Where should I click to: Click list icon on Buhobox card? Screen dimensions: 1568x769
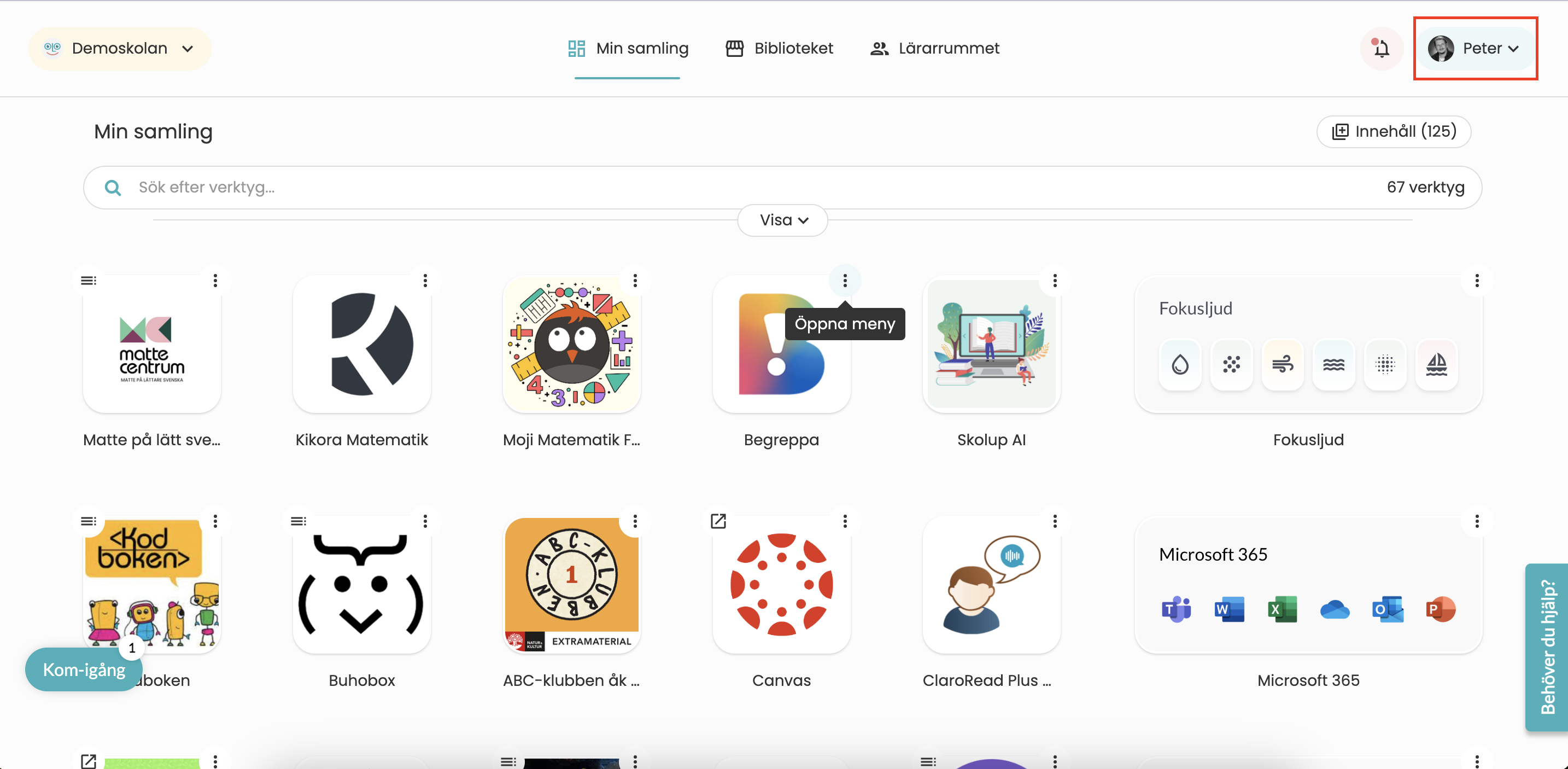click(299, 521)
